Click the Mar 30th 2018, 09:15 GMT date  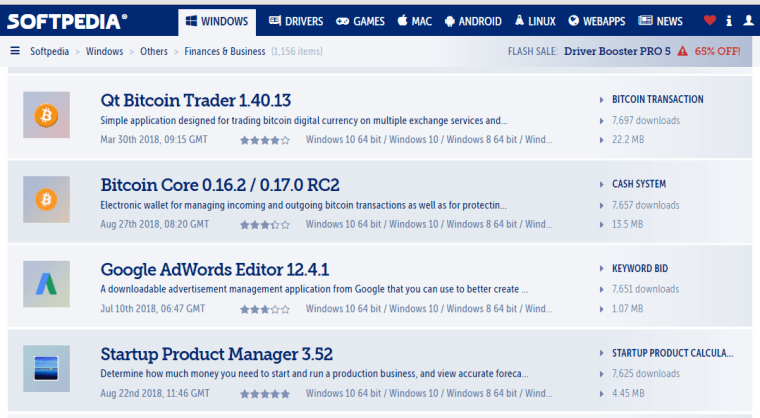tap(154, 140)
